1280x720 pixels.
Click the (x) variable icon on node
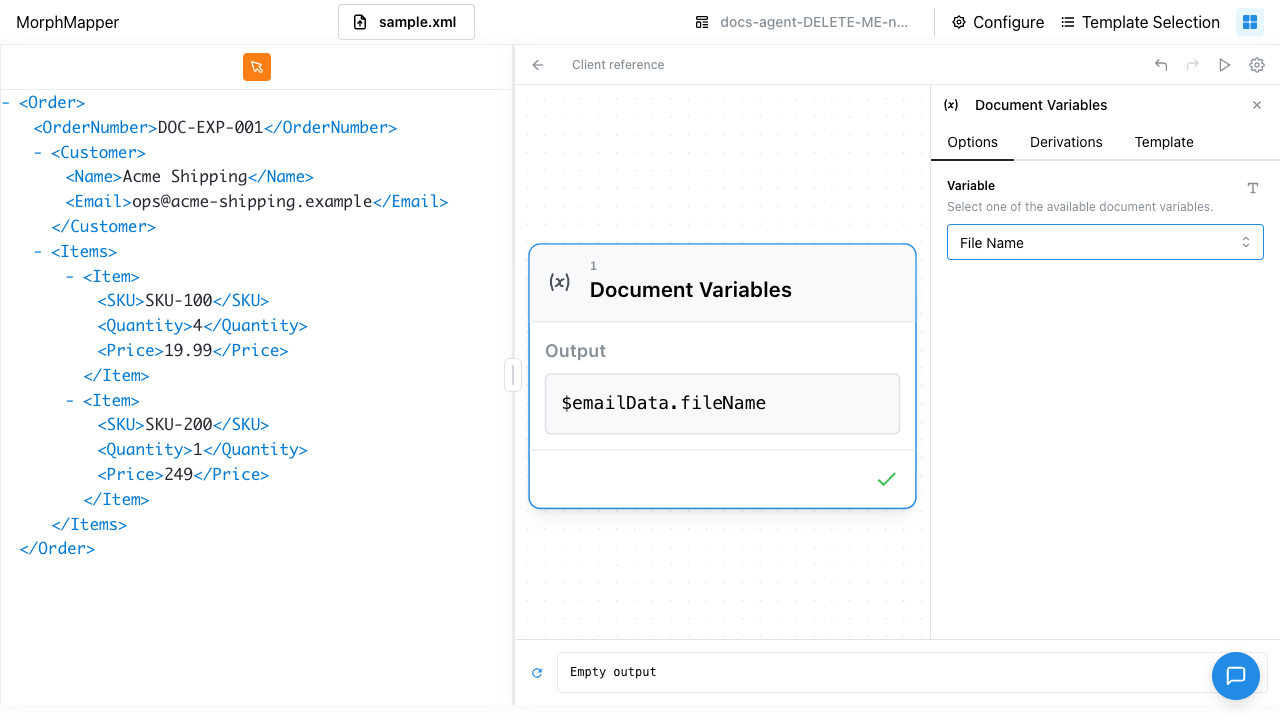click(560, 282)
